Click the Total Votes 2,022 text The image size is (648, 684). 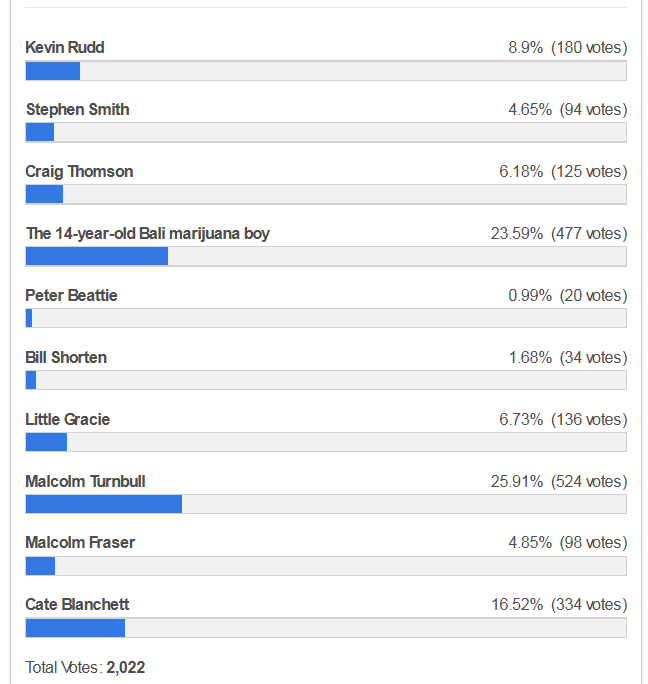85,667
